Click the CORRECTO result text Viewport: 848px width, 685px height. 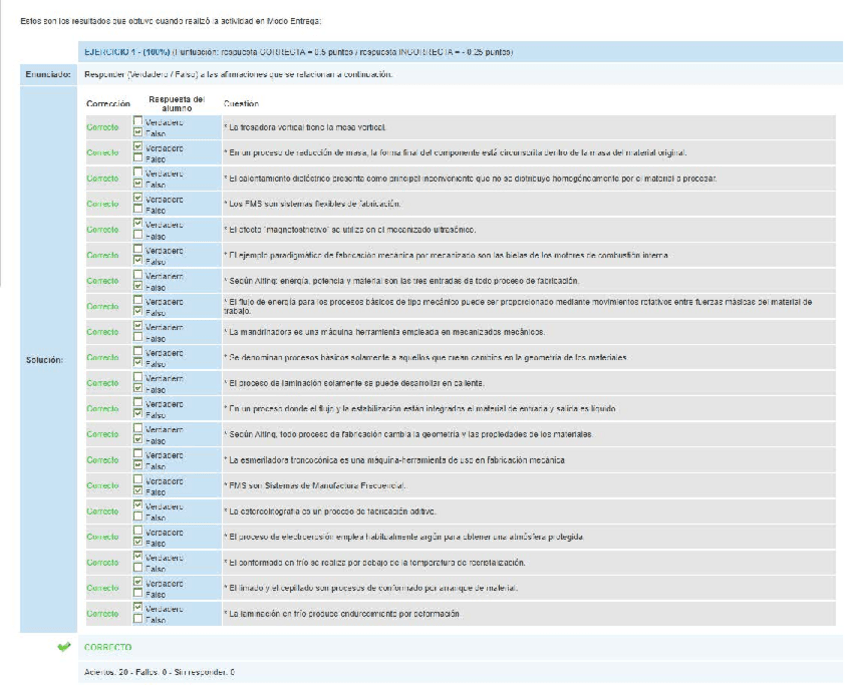tap(108, 647)
